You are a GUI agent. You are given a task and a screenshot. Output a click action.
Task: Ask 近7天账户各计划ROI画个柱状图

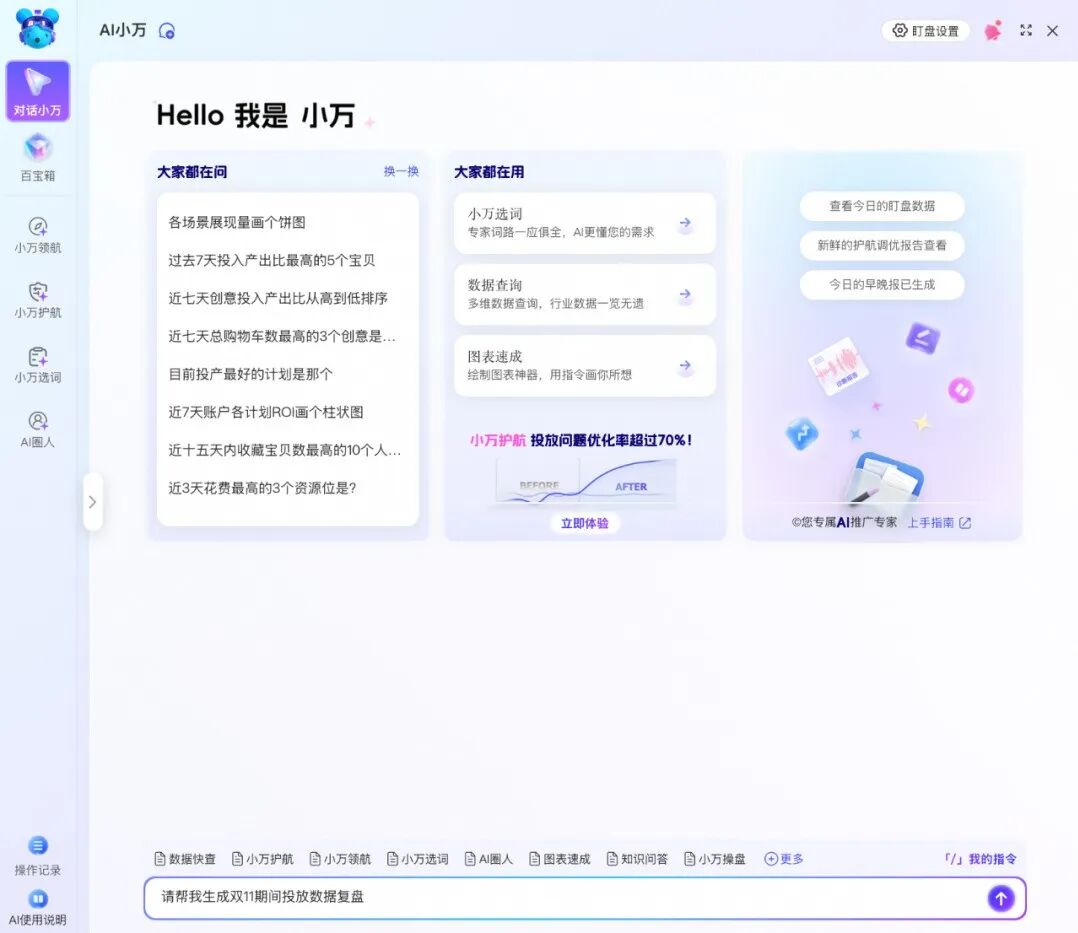(x=266, y=412)
